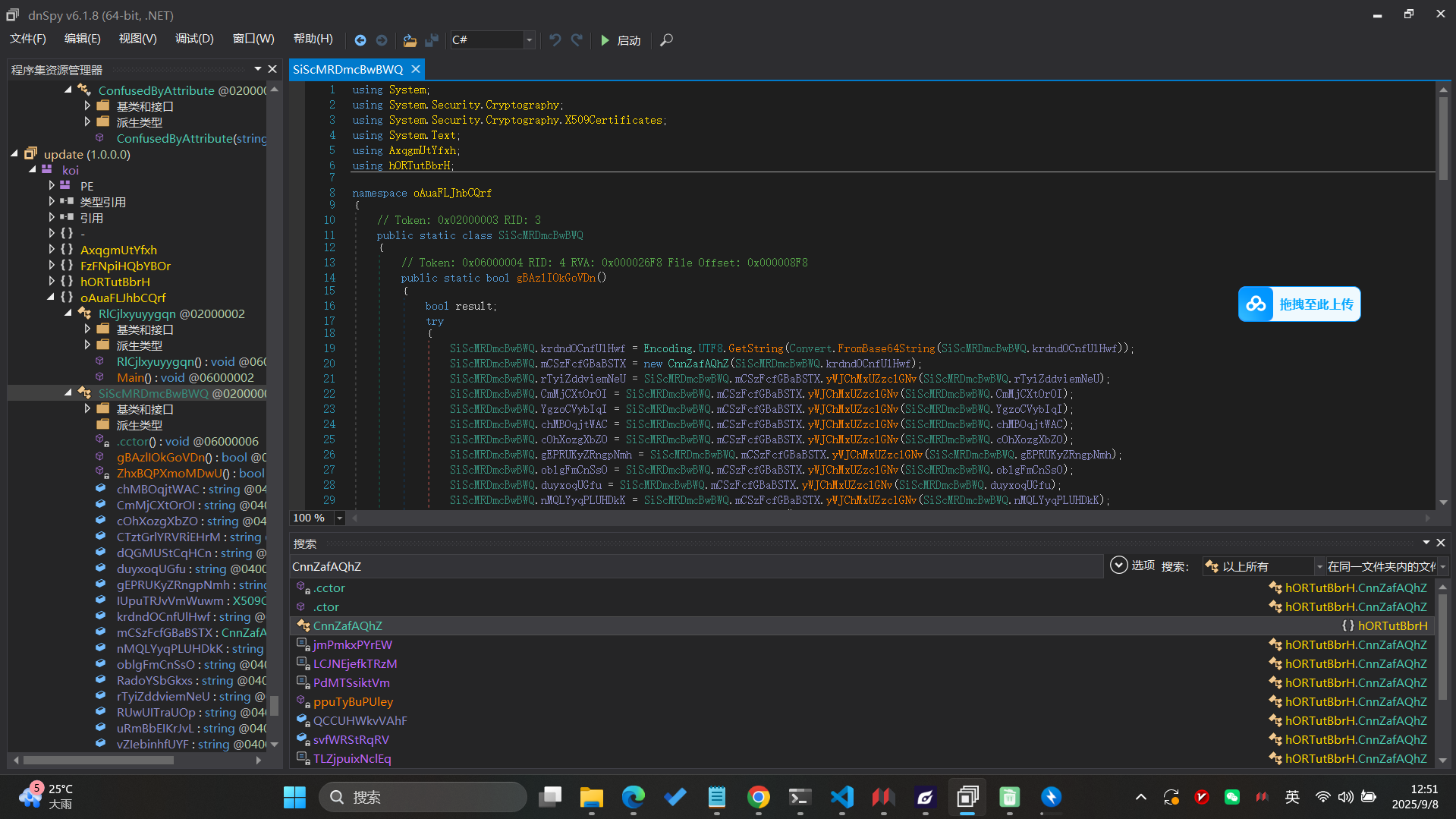Viewport: 1456px width, 819px height.
Task: Select the Main() method tree item
Action: 185,377
